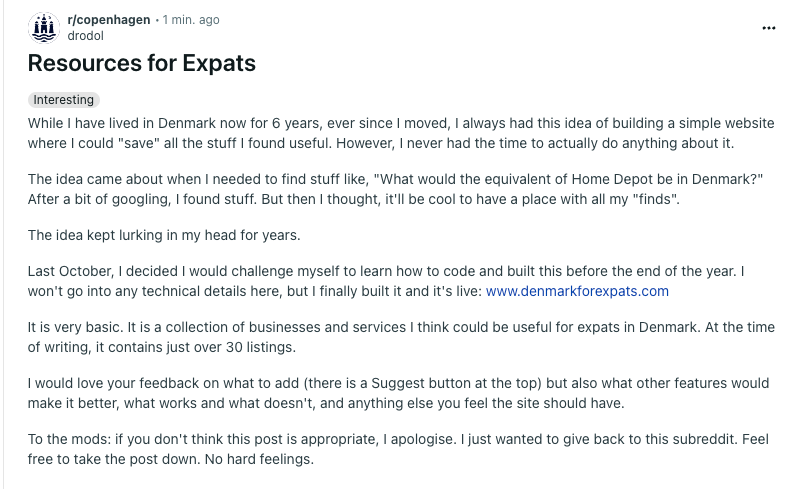Click the 'Resources for Expats' post title
This screenshot has height=489, width=794.
(142, 64)
